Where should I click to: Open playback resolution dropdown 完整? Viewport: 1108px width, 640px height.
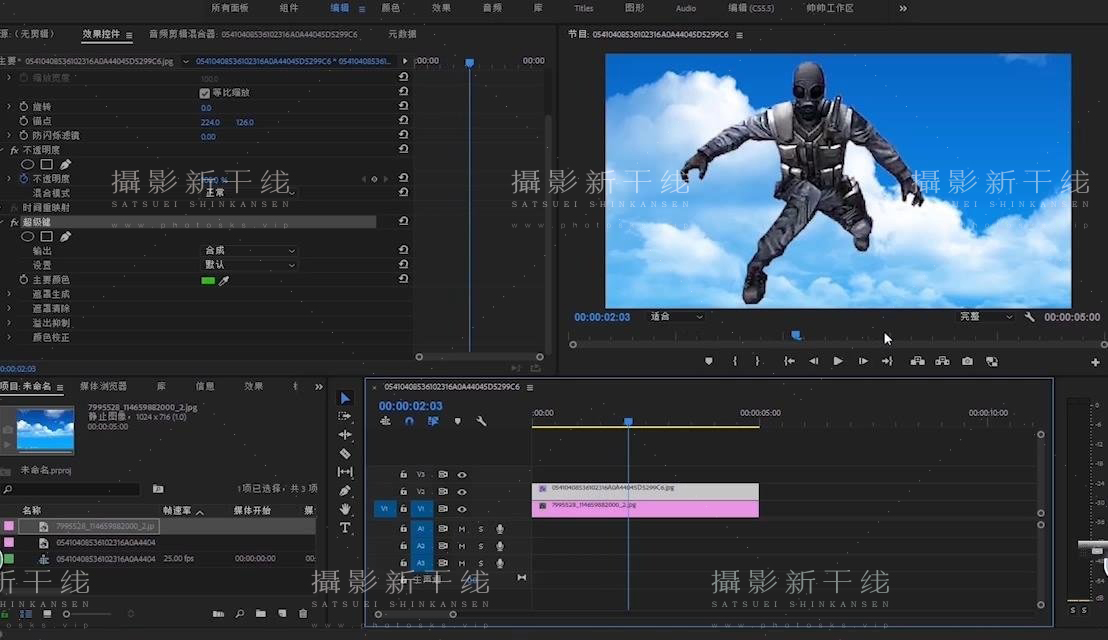(985, 316)
